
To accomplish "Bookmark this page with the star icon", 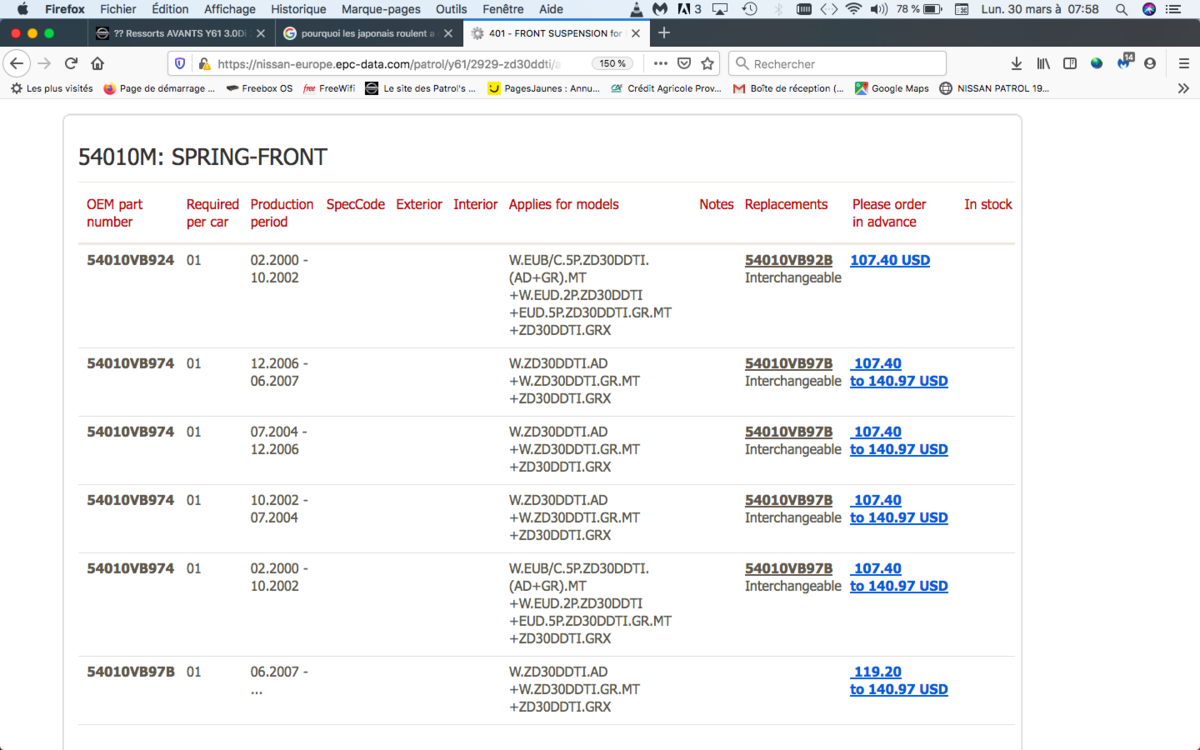I will (x=708, y=63).
